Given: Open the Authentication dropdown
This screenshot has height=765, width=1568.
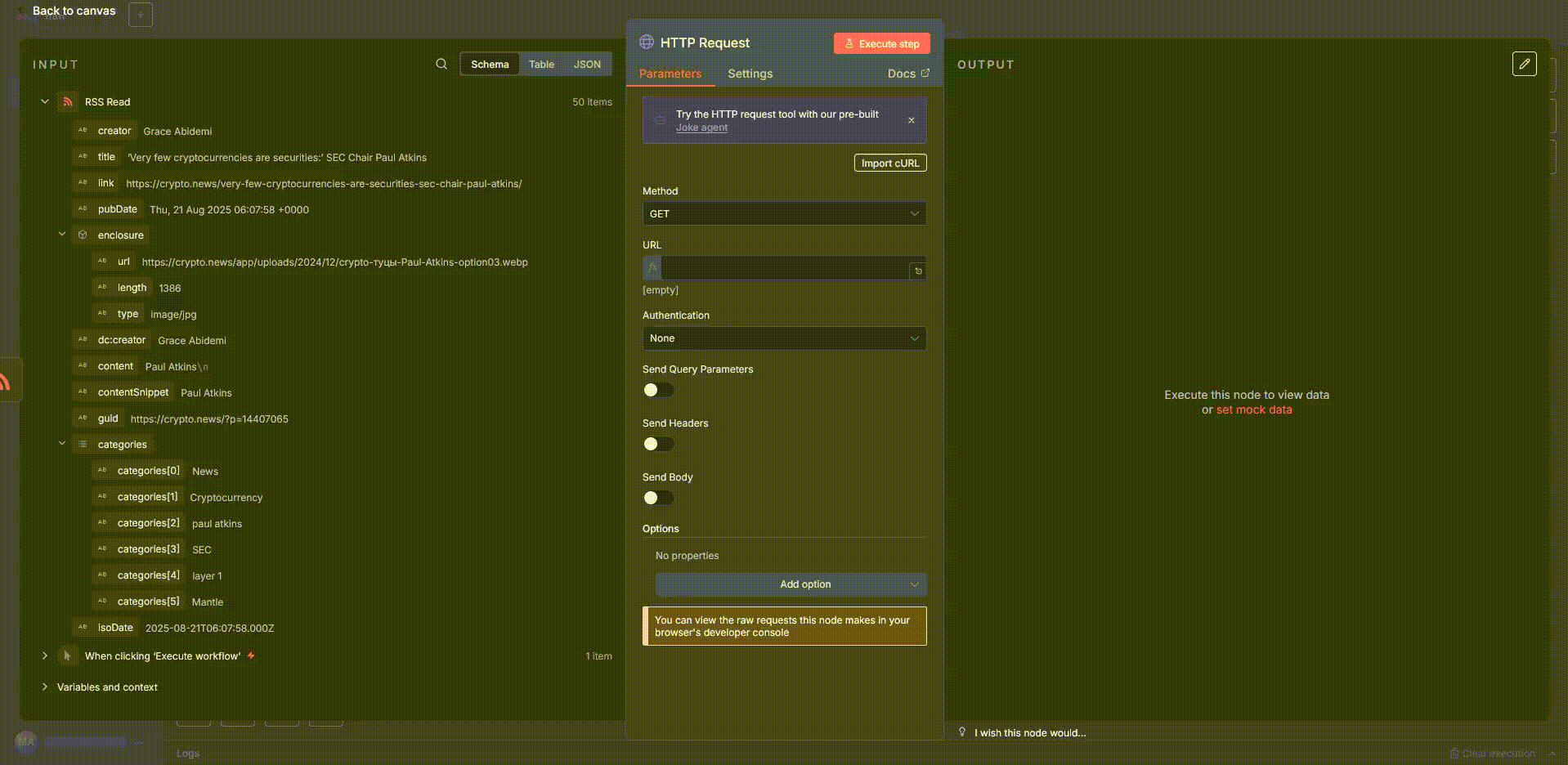Looking at the screenshot, I should pos(783,338).
